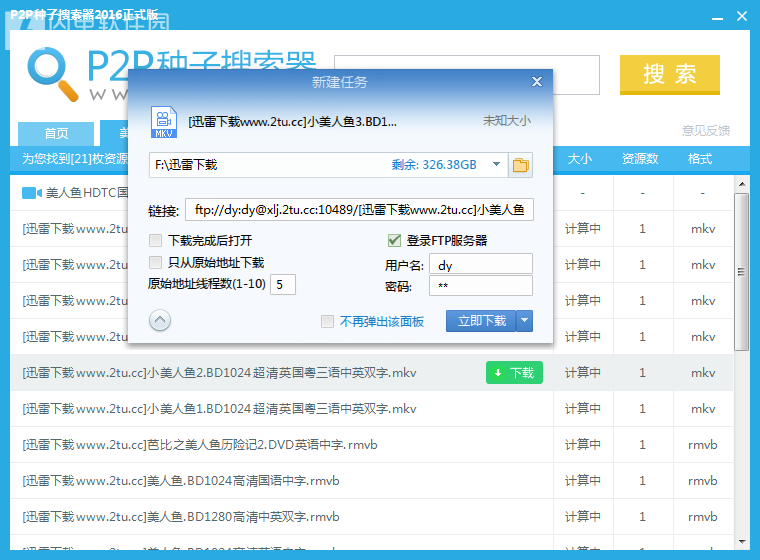Enable 只从原始地址下载 checkbox
Viewport: 760px width, 560px height.
tap(156, 262)
